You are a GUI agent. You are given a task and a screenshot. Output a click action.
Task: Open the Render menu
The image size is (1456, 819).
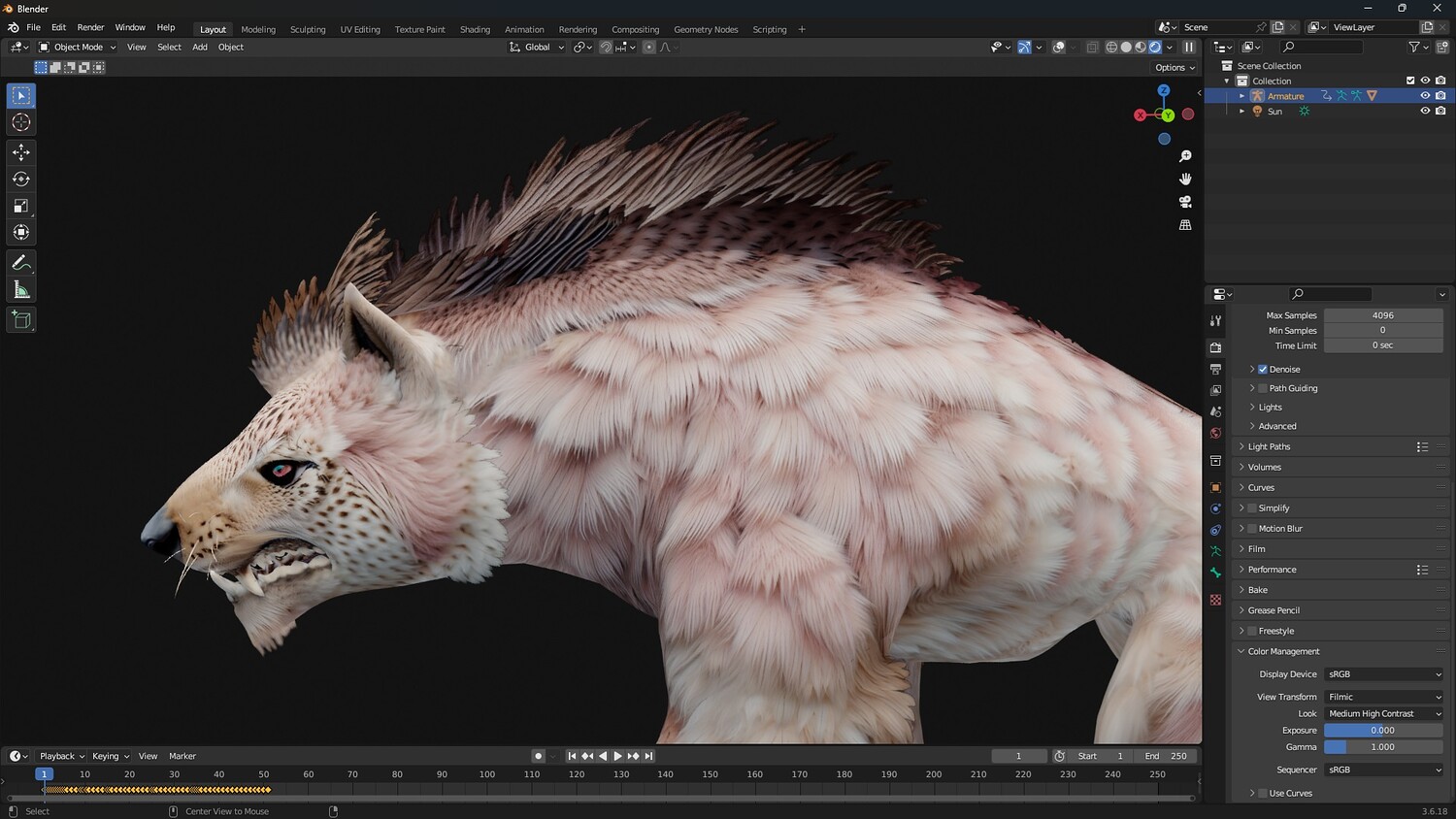(90, 28)
